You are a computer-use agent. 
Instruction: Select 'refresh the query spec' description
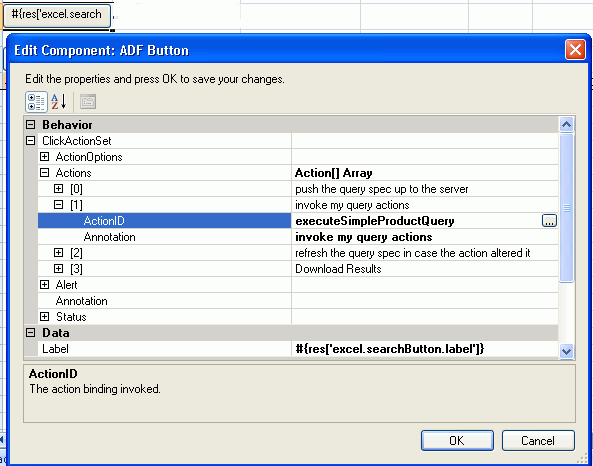tap(413, 253)
